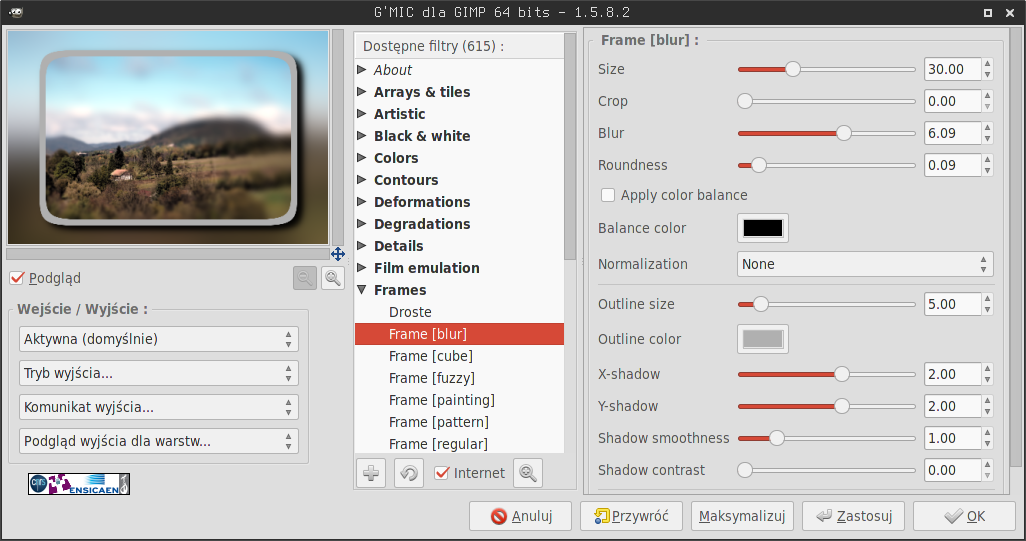This screenshot has height=541, width=1026.
Task: Enable Apply color balance checkbox
Action: point(608,195)
